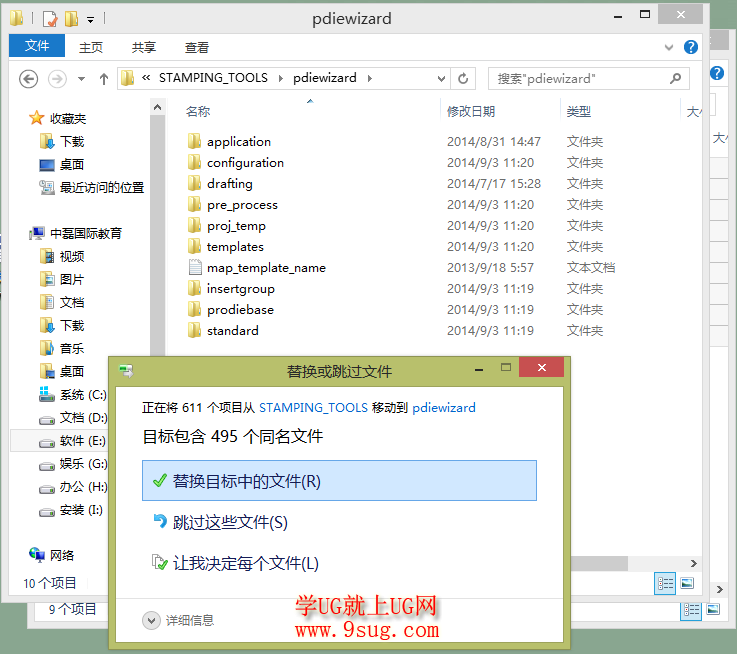
Task: Sort by the 类型 column header
Action: pyautogui.click(x=578, y=111)
